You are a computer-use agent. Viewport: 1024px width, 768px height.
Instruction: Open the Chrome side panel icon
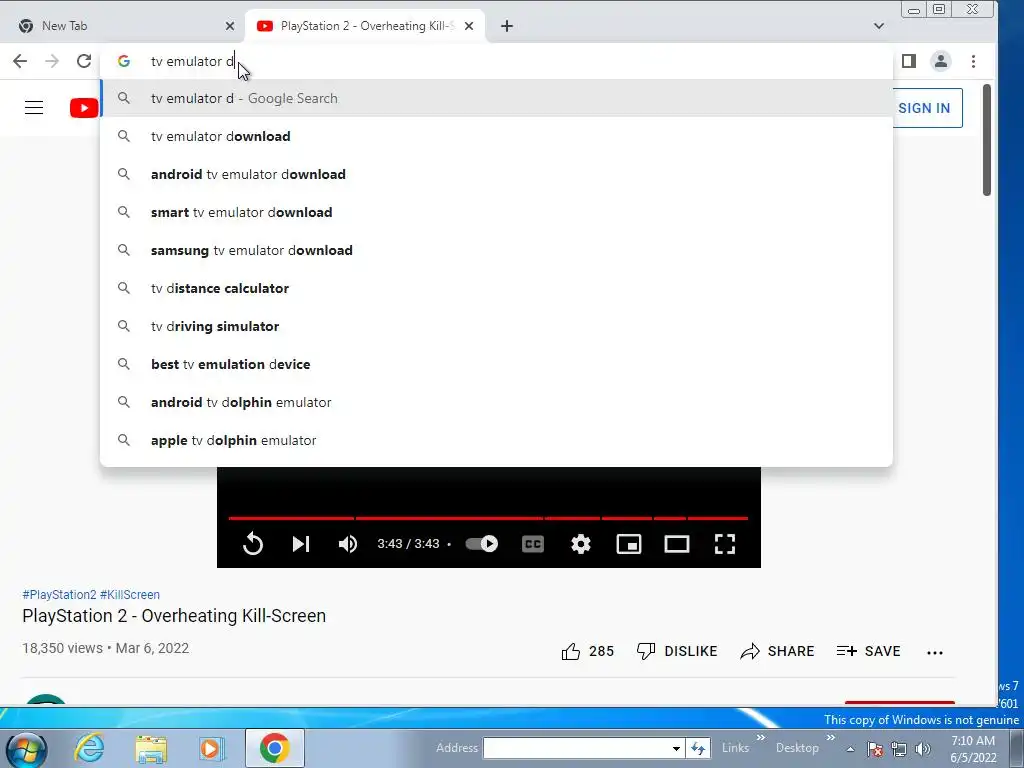click(x=908, y=61)
